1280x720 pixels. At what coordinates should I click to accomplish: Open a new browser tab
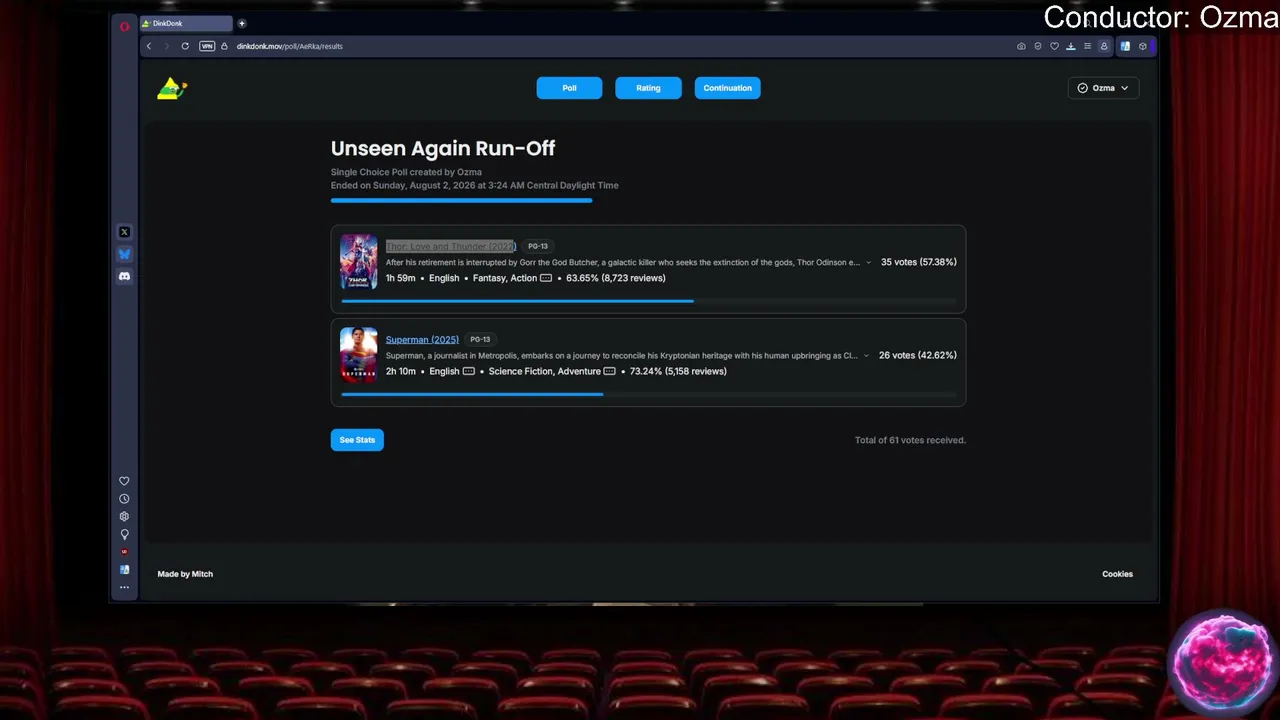pos(242,23)
